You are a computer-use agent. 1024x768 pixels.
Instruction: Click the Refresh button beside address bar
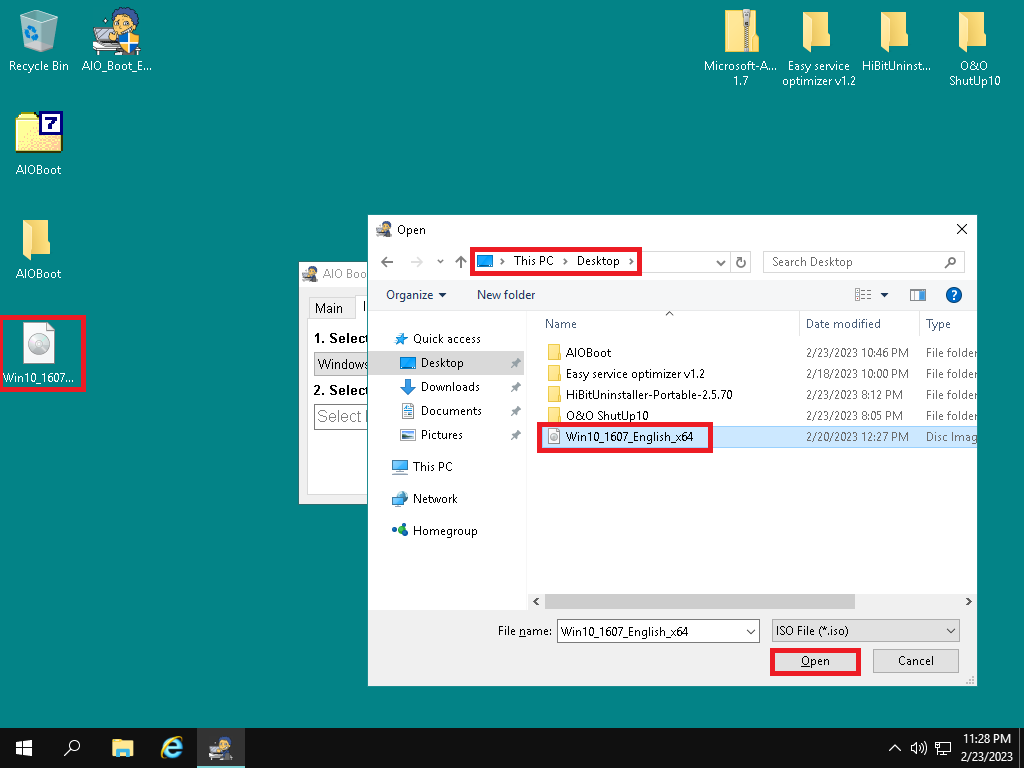pyautogui.click(x=741, y=262)
